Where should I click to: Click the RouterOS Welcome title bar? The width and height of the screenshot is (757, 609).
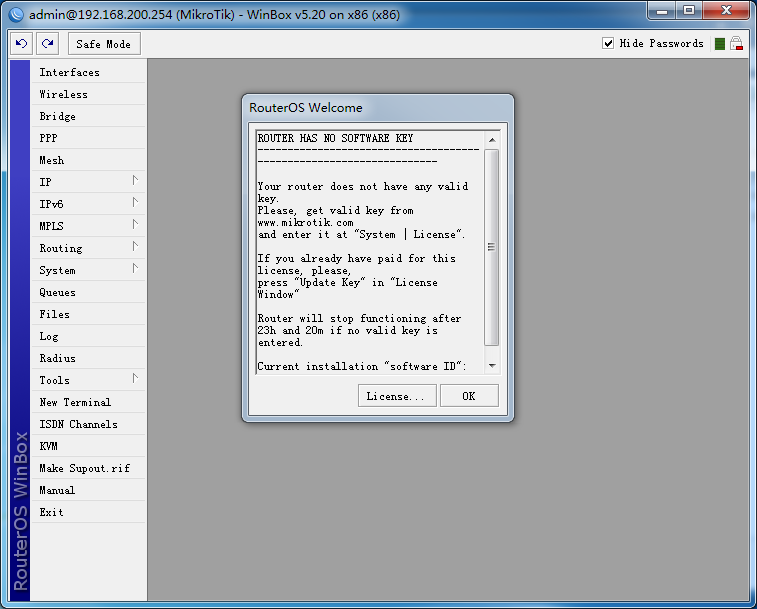(x=378, y=108)
